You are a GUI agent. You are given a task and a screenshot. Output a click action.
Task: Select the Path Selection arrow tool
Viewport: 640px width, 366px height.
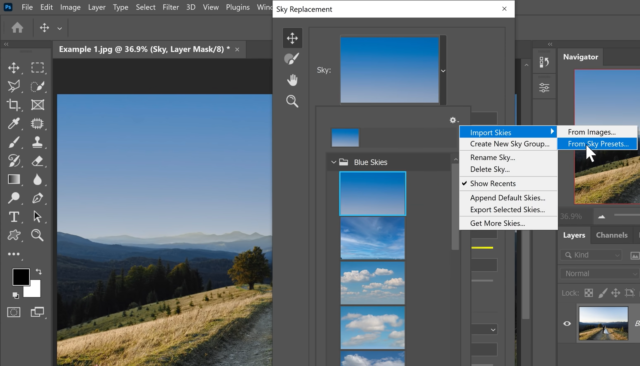pos(37,217)
